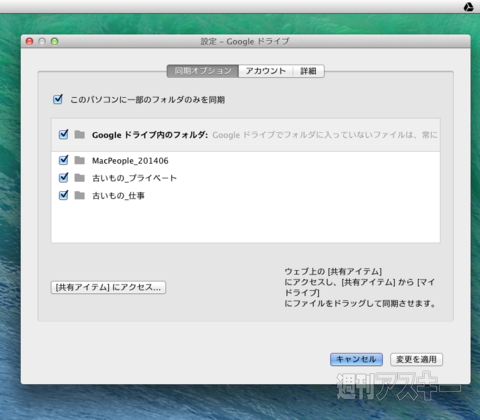The image size is (480, 420).
Task: Click folder icon beside 古いもの_プライベート
Action: [x=79, y=178]
